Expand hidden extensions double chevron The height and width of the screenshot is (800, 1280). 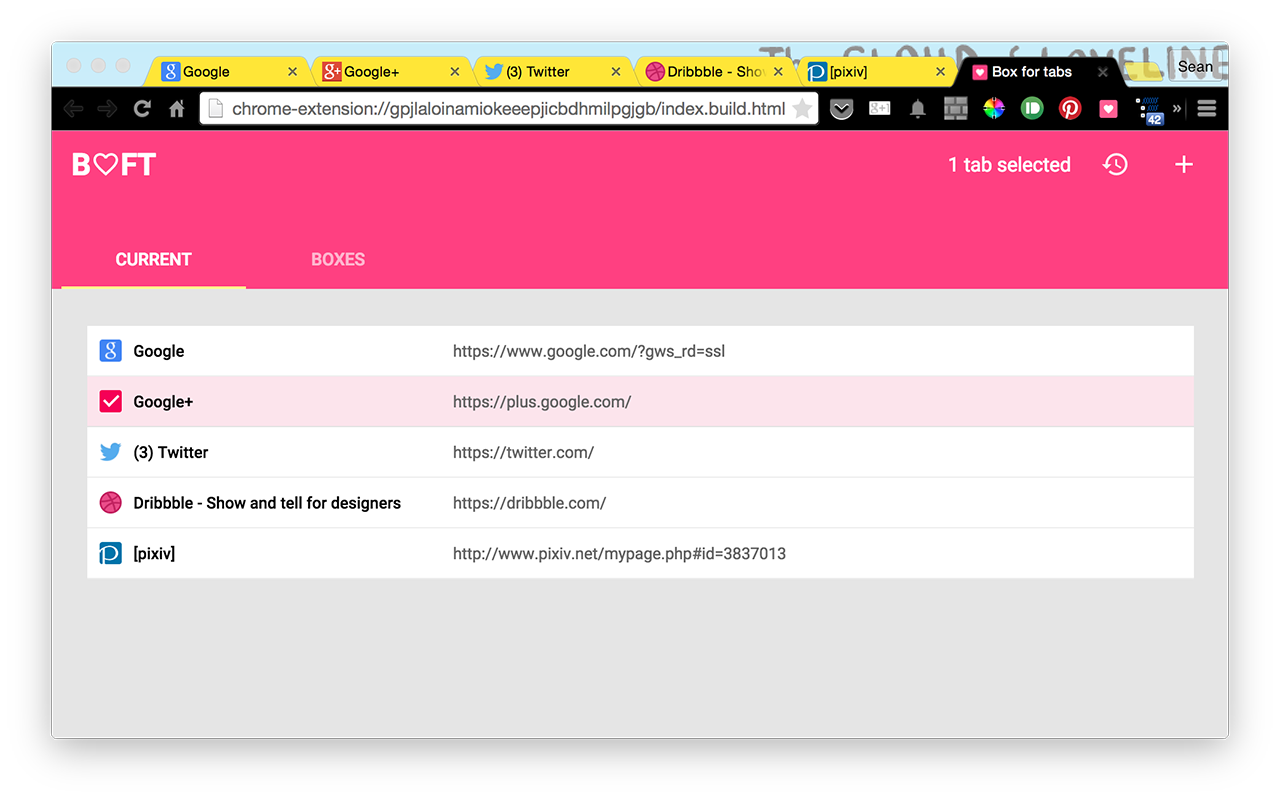pyautogui.click(x=1177, y=109)
